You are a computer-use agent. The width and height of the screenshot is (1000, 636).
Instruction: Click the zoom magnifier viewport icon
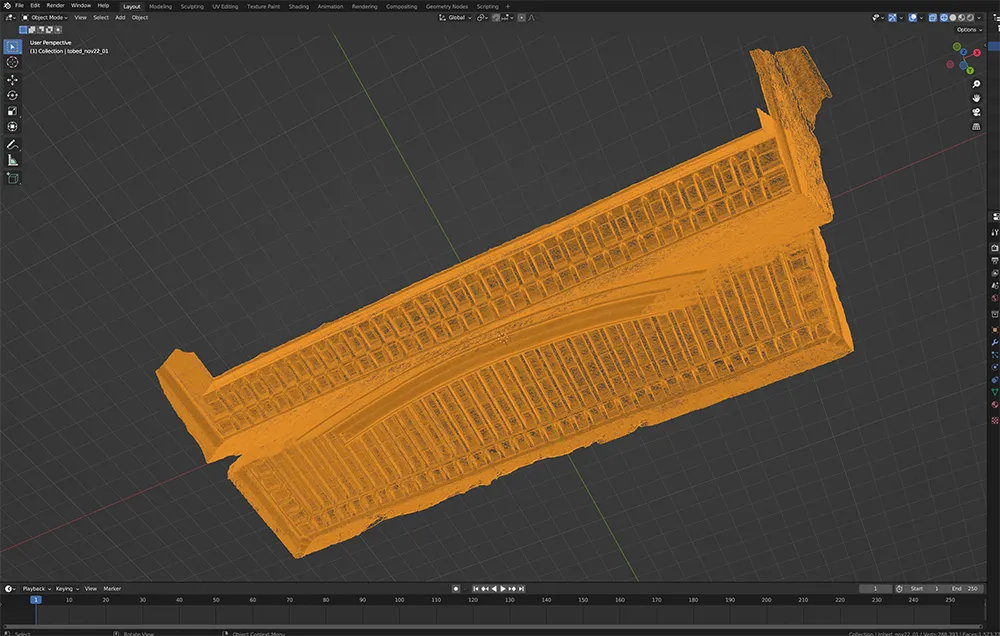point(976,84)
